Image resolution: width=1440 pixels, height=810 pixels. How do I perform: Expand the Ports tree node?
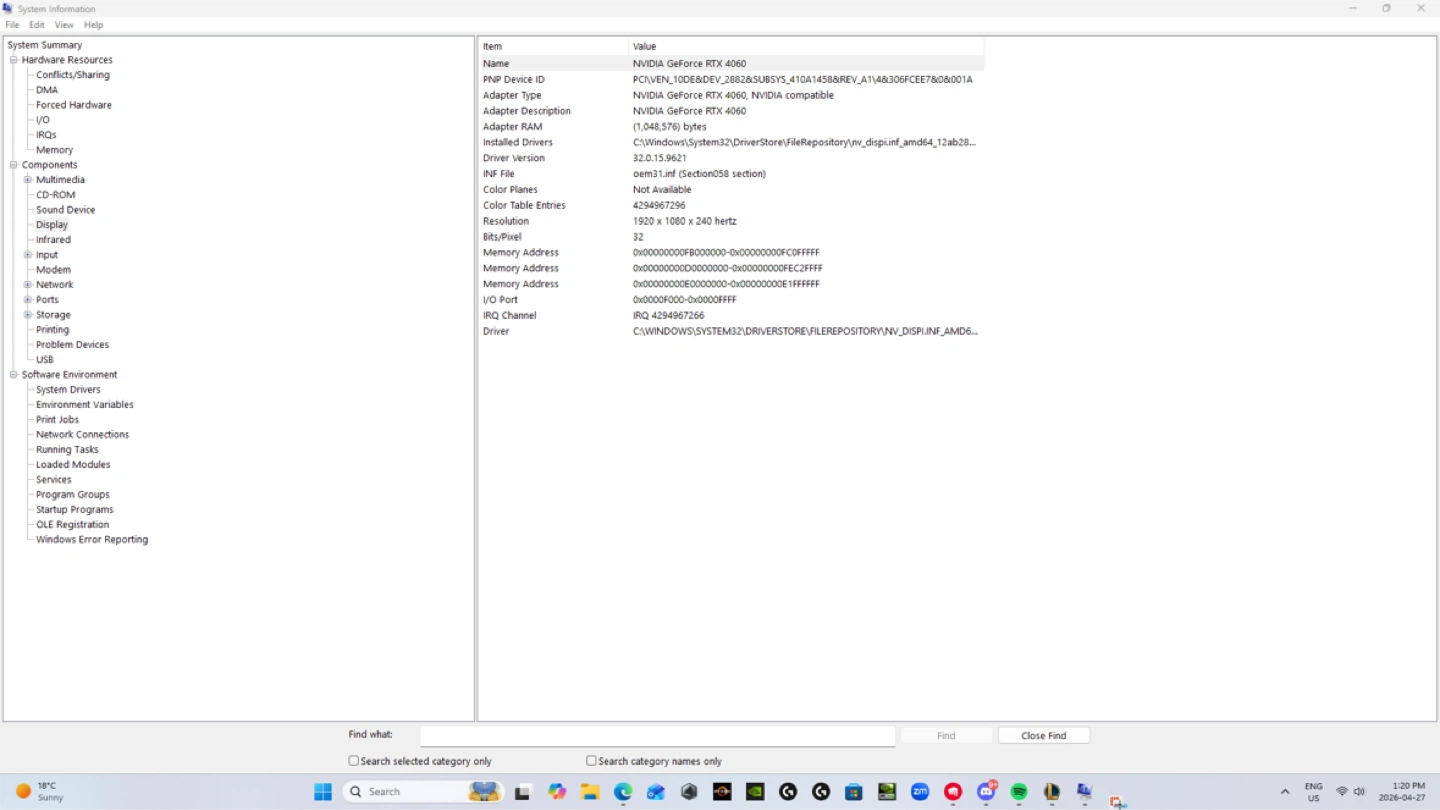[28, 300]
